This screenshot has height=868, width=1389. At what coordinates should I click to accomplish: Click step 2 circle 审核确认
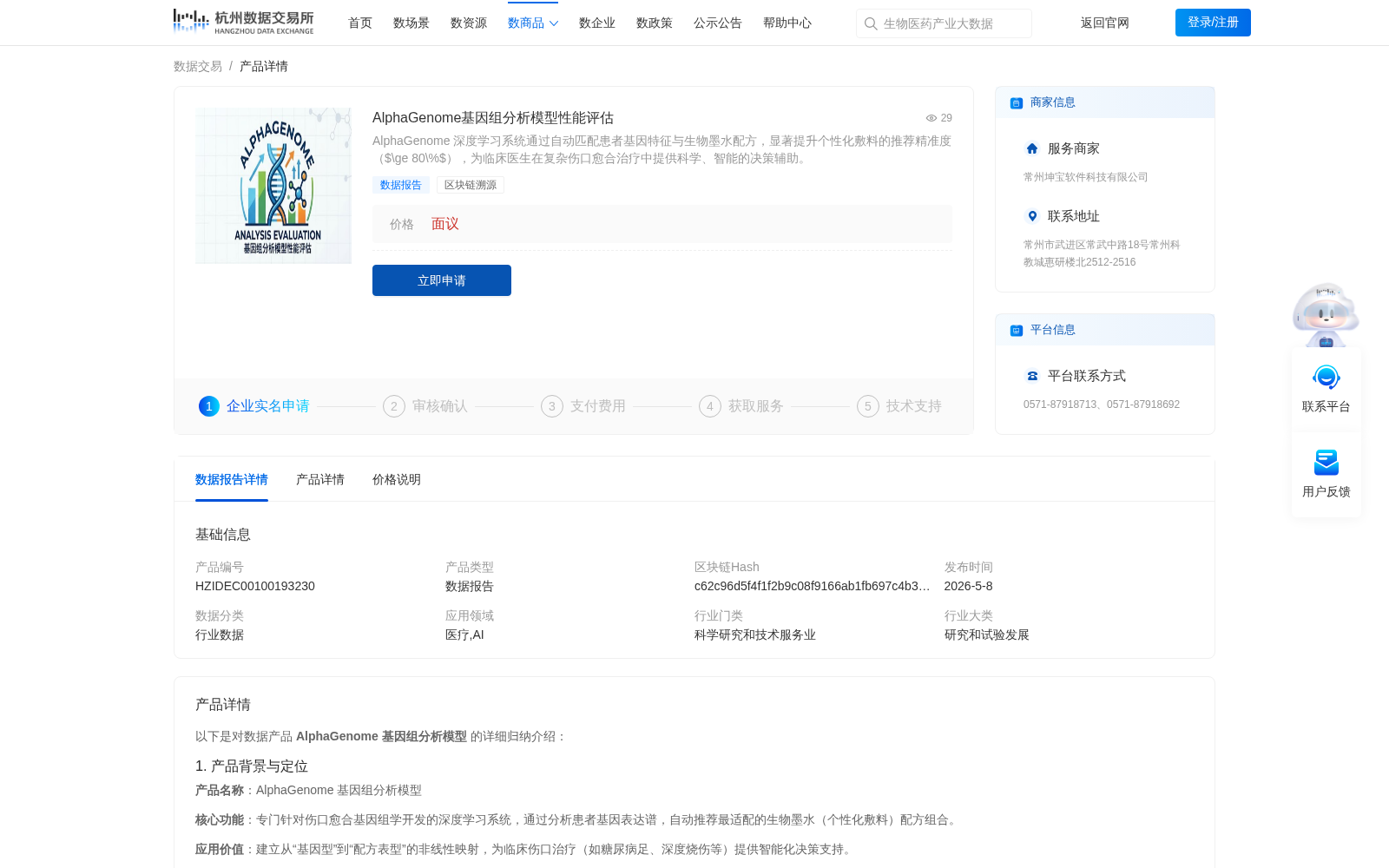pyautogui.click(x=394, y=406)
